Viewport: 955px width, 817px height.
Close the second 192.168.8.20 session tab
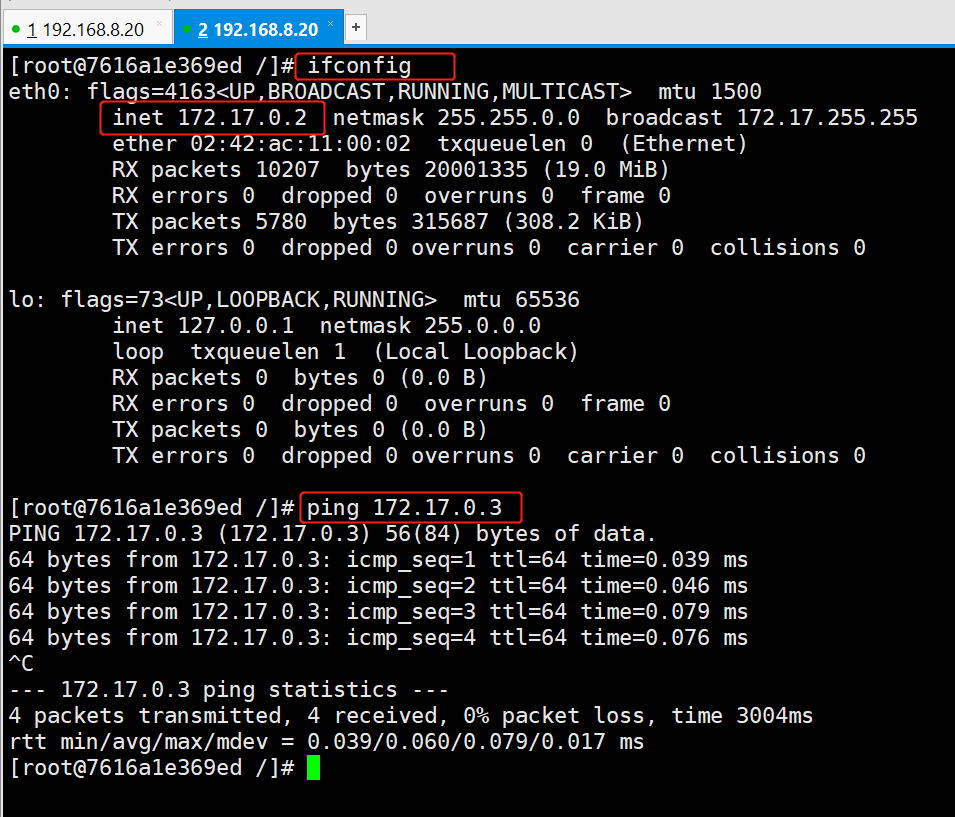[331, 24]
